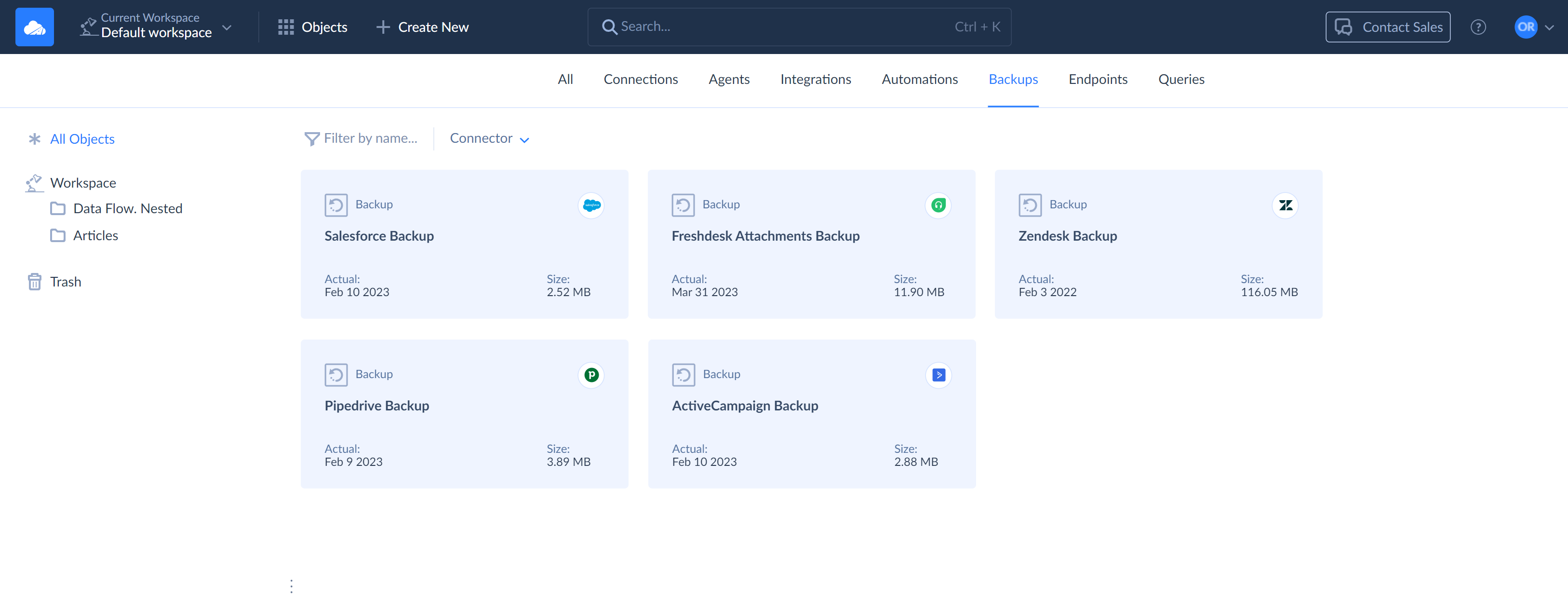1568x599 pixels.
Task: Open the ActiveCampaign Backup card
Action: [812, 413]
